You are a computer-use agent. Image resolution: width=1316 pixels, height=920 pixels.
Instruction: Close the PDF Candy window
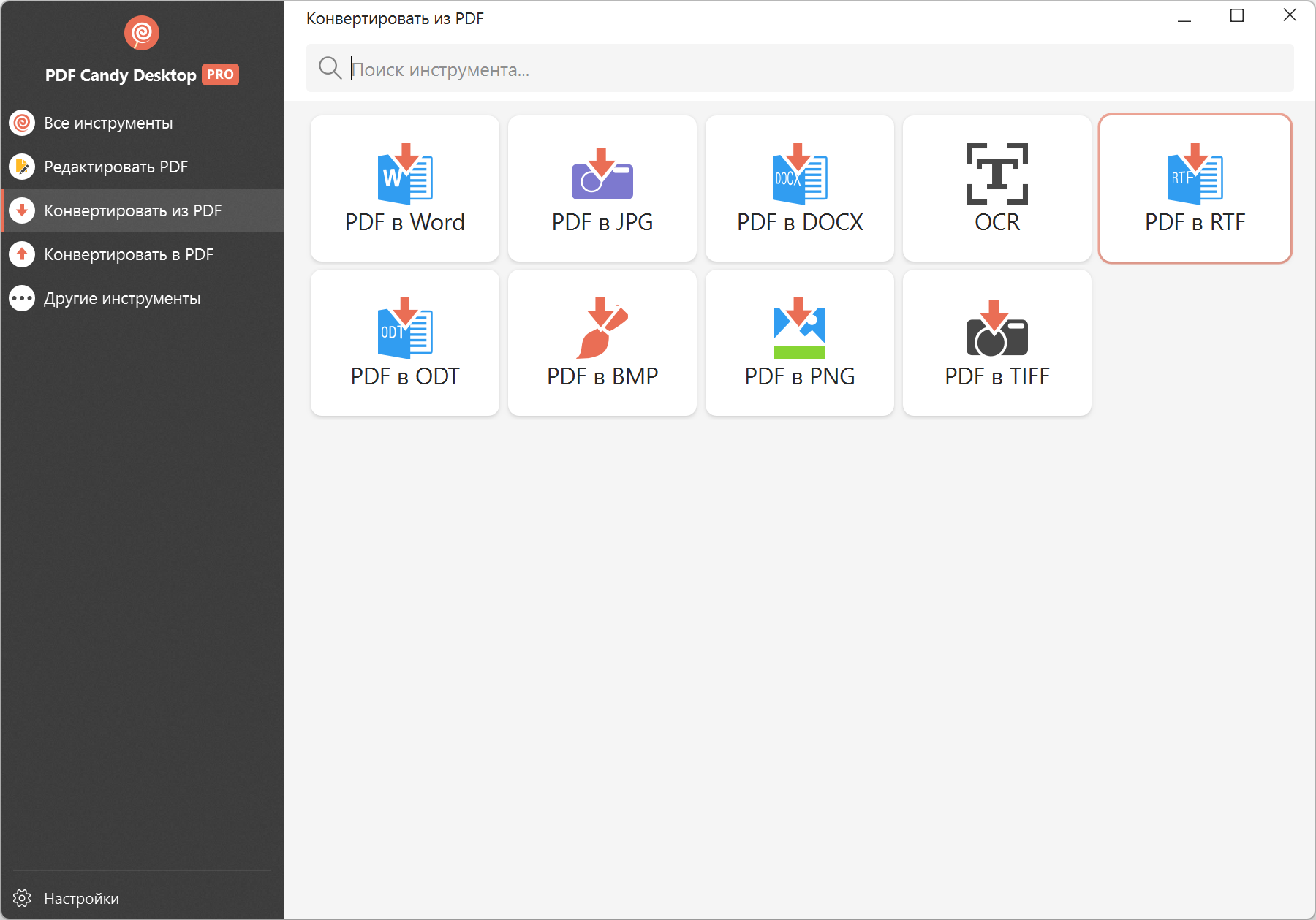click(x=1290, y=16)
